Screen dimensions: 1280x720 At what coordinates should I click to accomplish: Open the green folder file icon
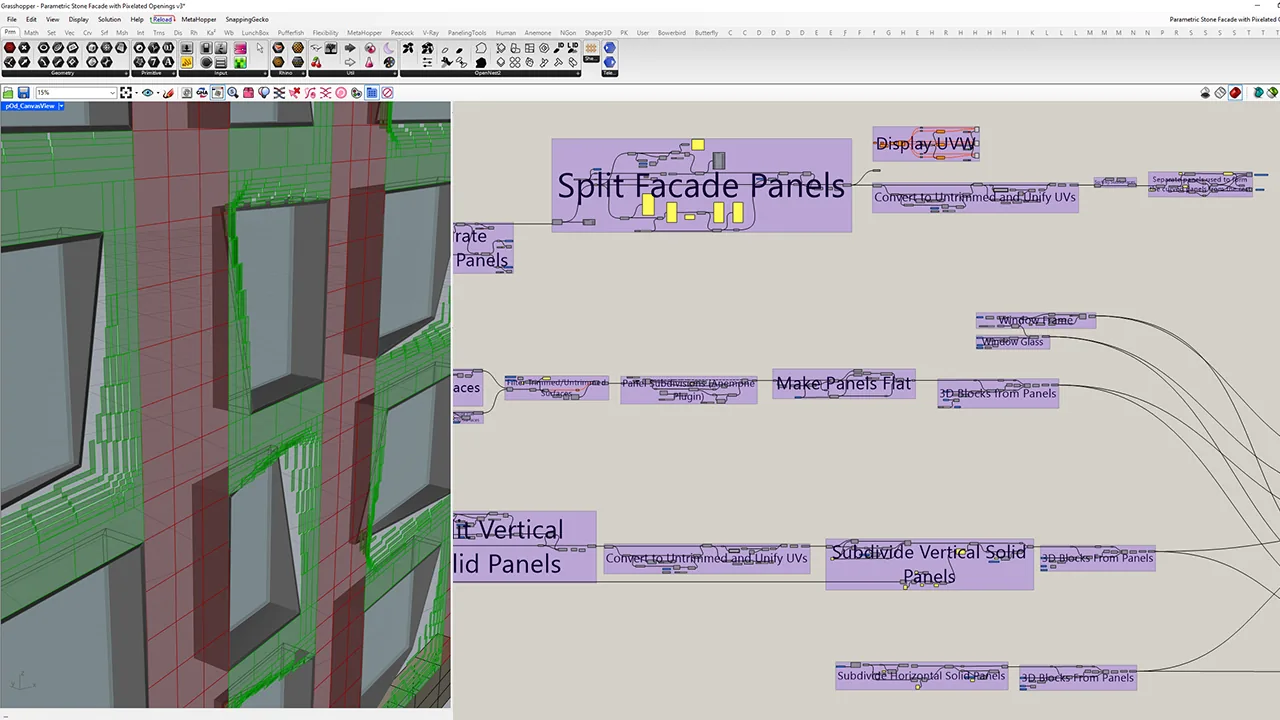pyautogui.click(x=9, y=93)
